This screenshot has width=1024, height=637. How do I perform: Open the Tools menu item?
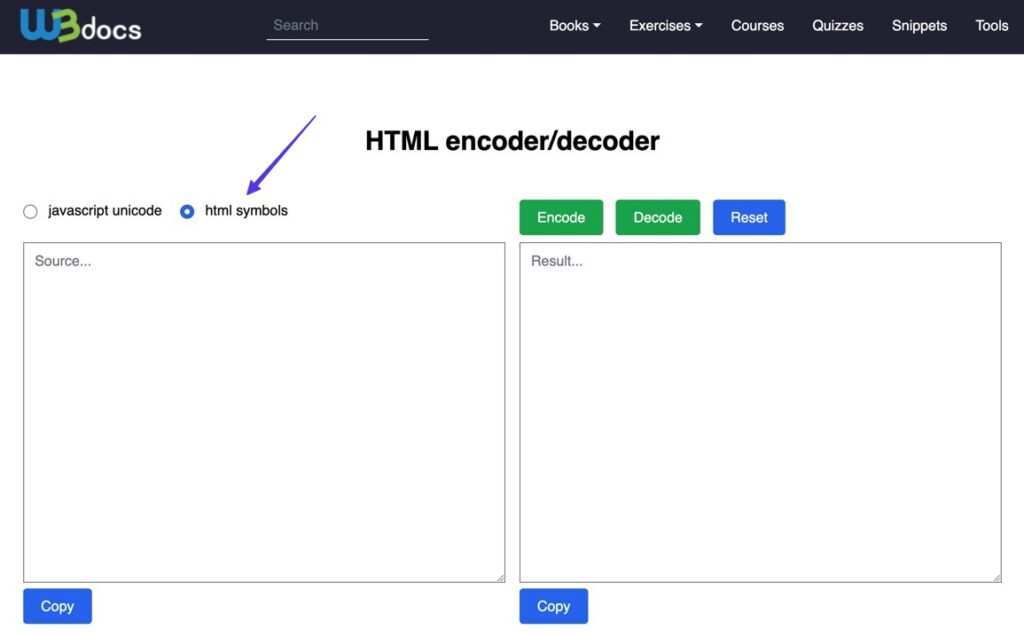tap(991, 26)
